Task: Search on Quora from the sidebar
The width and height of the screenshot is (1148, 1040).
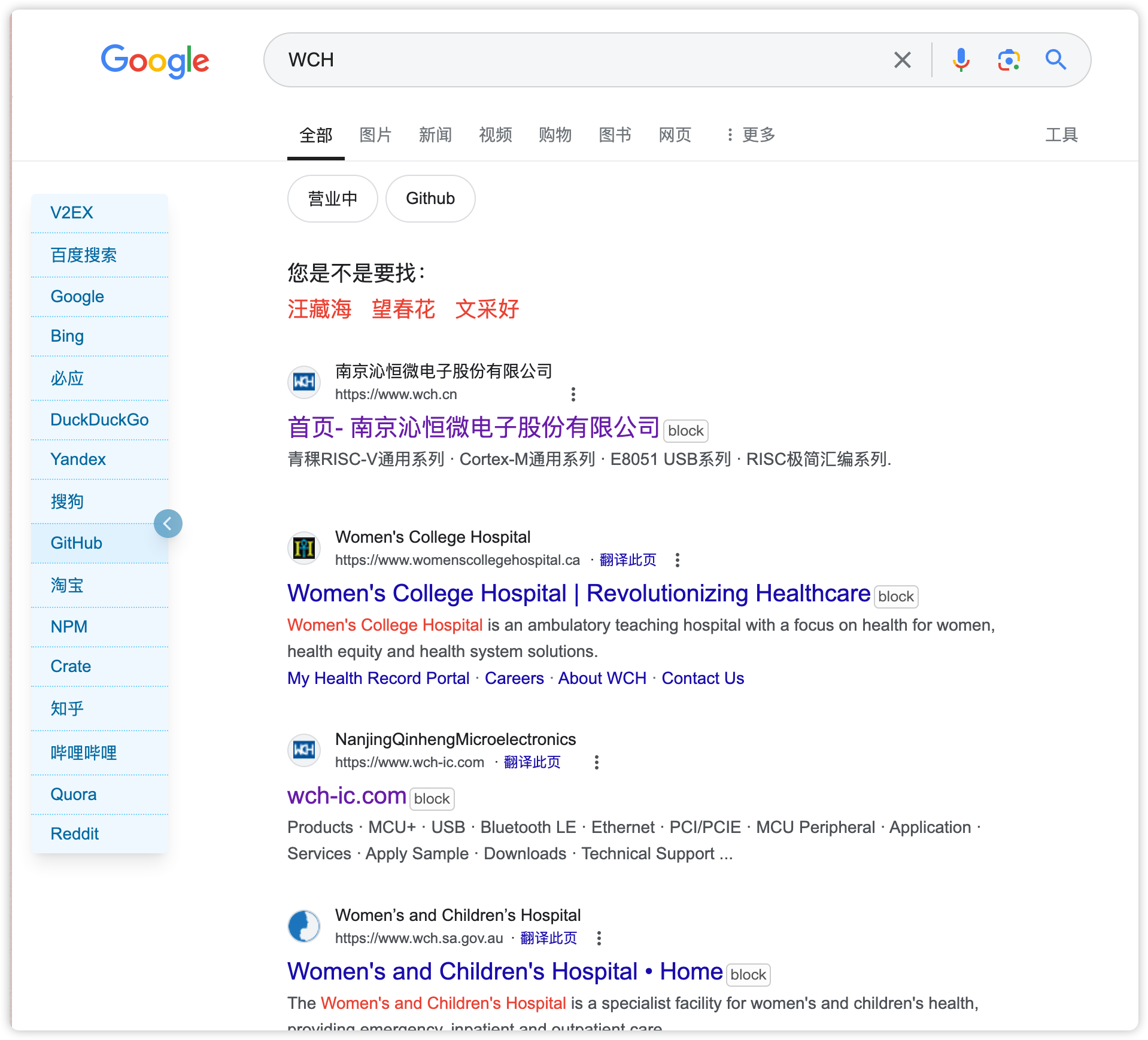Action: click(99, 795)
